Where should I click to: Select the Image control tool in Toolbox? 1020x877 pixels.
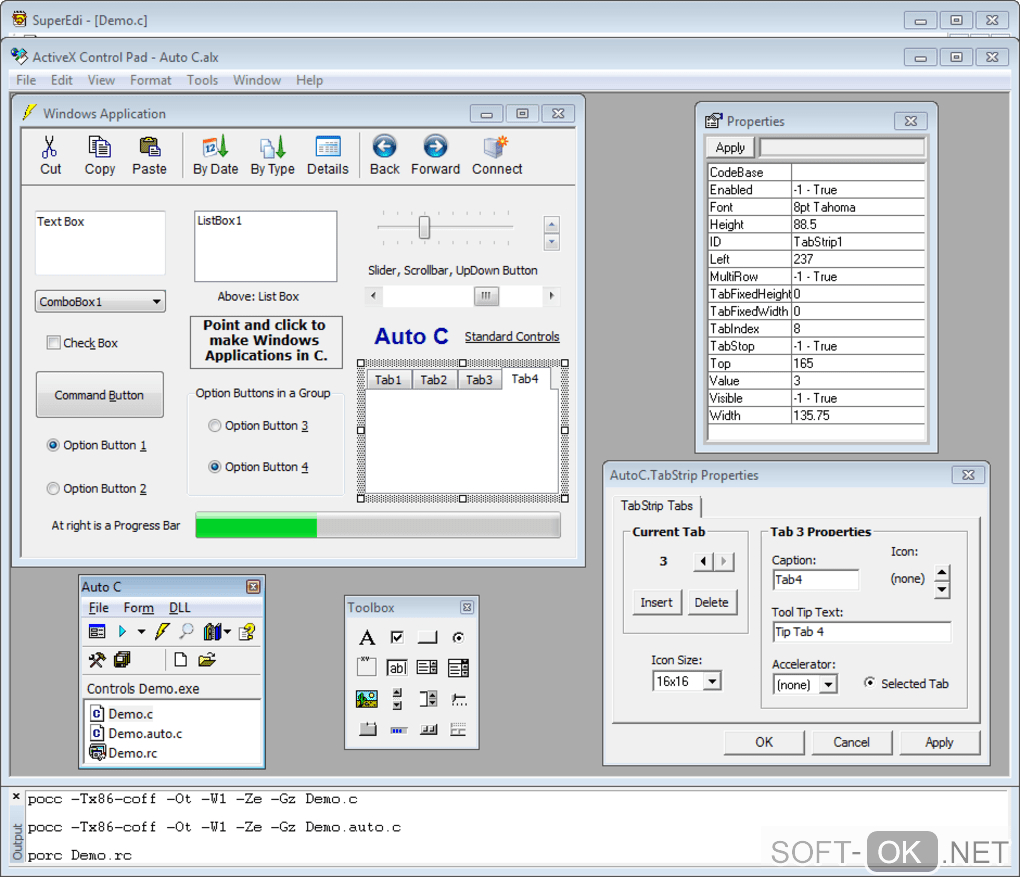coord(367,699)
